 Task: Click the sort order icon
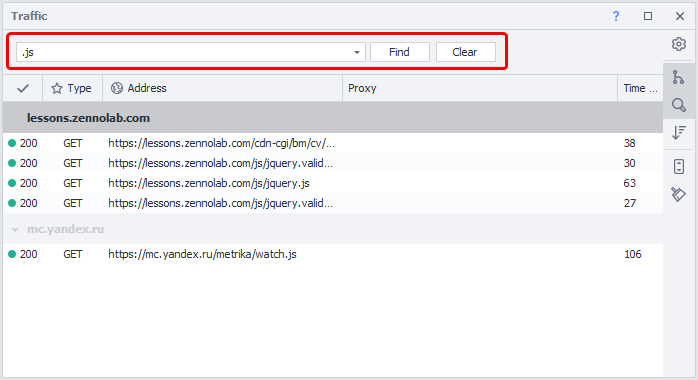pos(678,132)
